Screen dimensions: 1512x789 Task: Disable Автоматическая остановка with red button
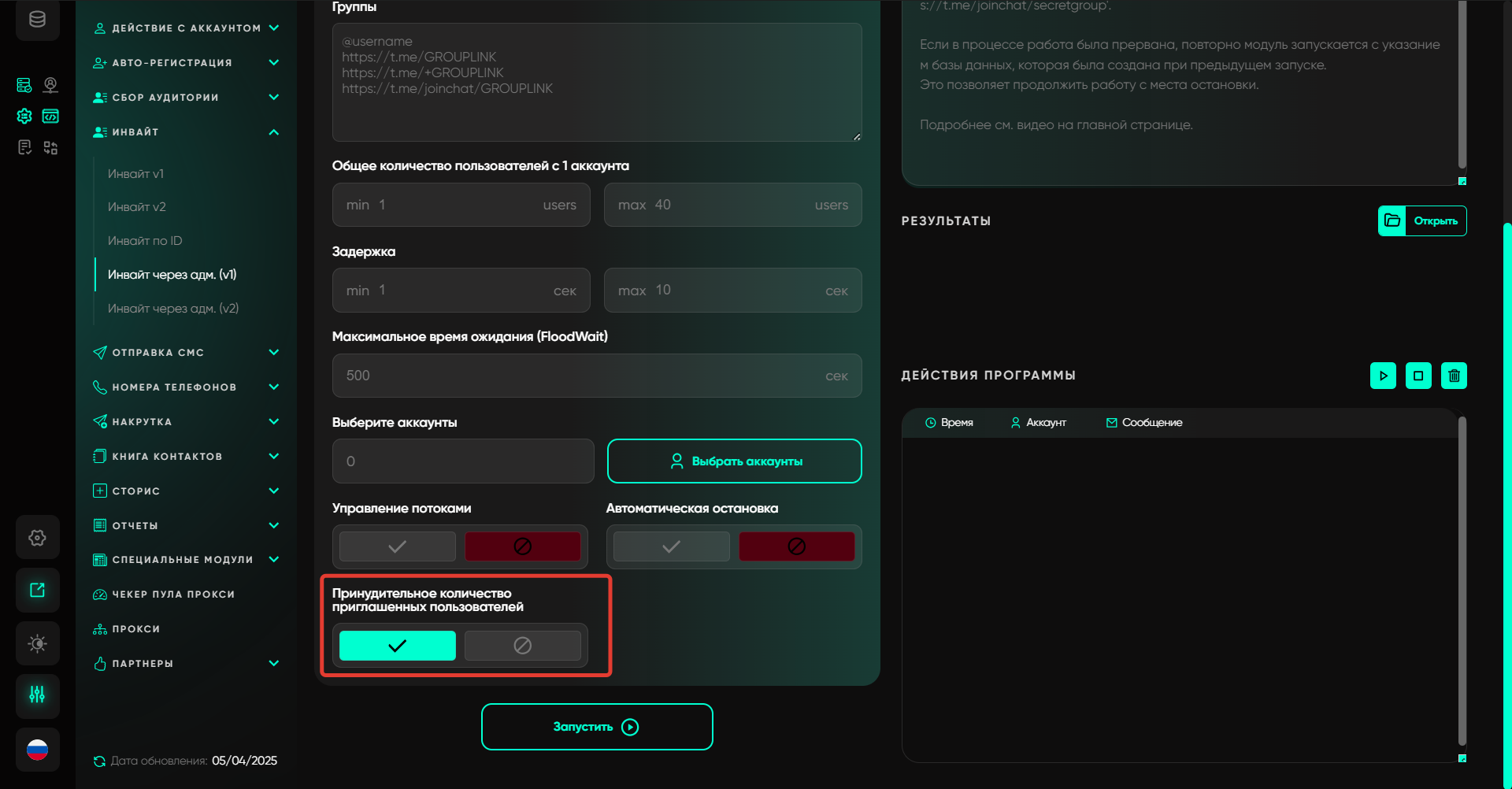click(796, 546)
